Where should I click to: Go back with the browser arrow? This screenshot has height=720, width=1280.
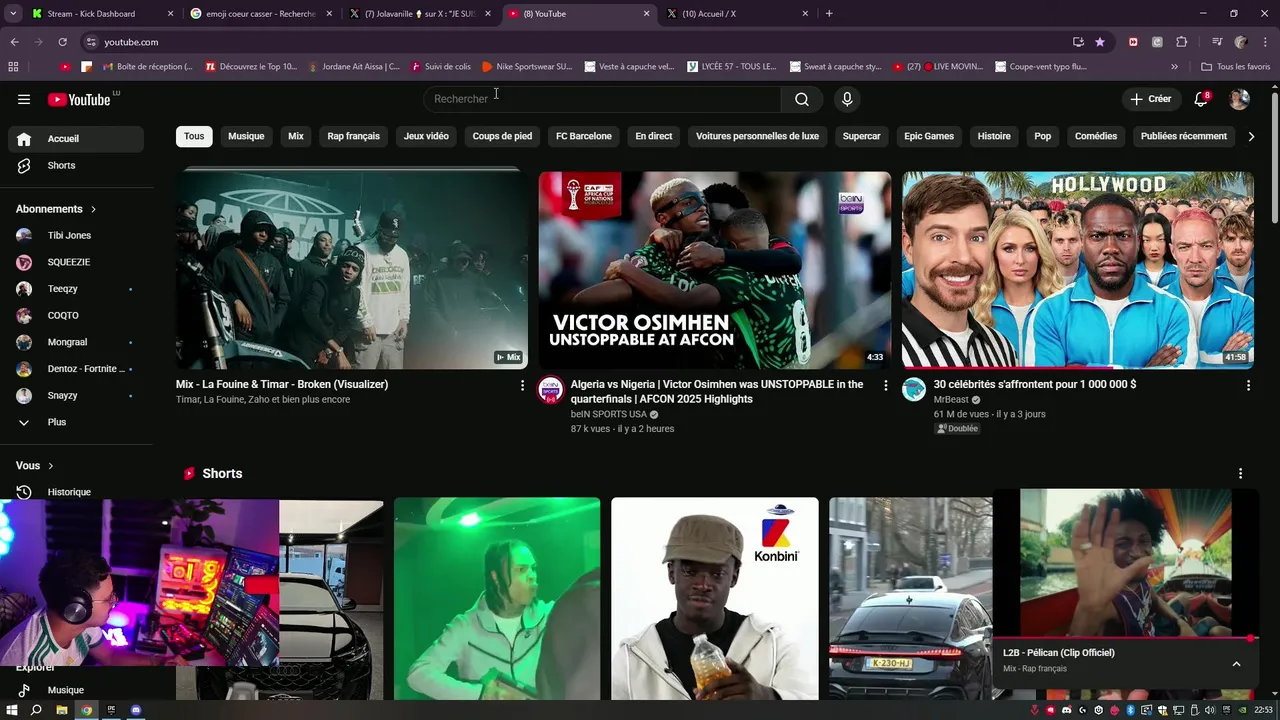click(x=14, y=42)
